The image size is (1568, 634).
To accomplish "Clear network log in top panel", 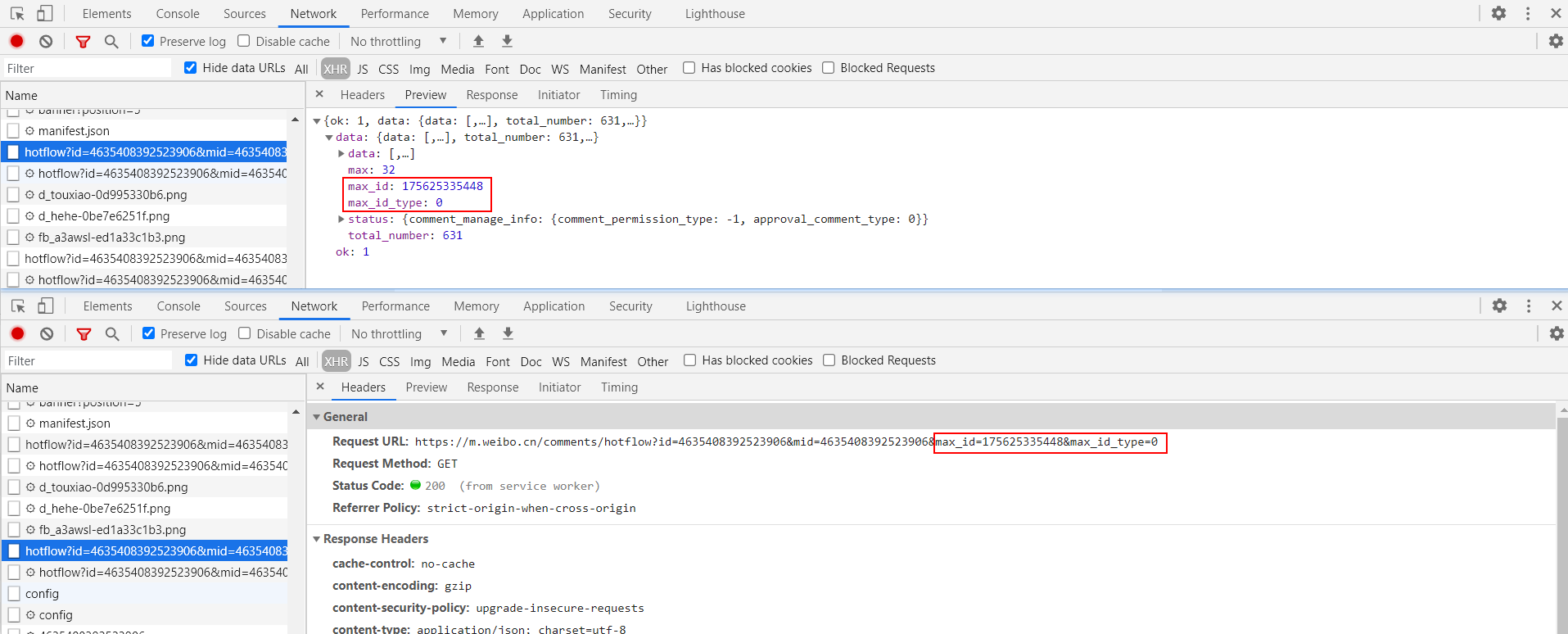I will coord(46,41).
